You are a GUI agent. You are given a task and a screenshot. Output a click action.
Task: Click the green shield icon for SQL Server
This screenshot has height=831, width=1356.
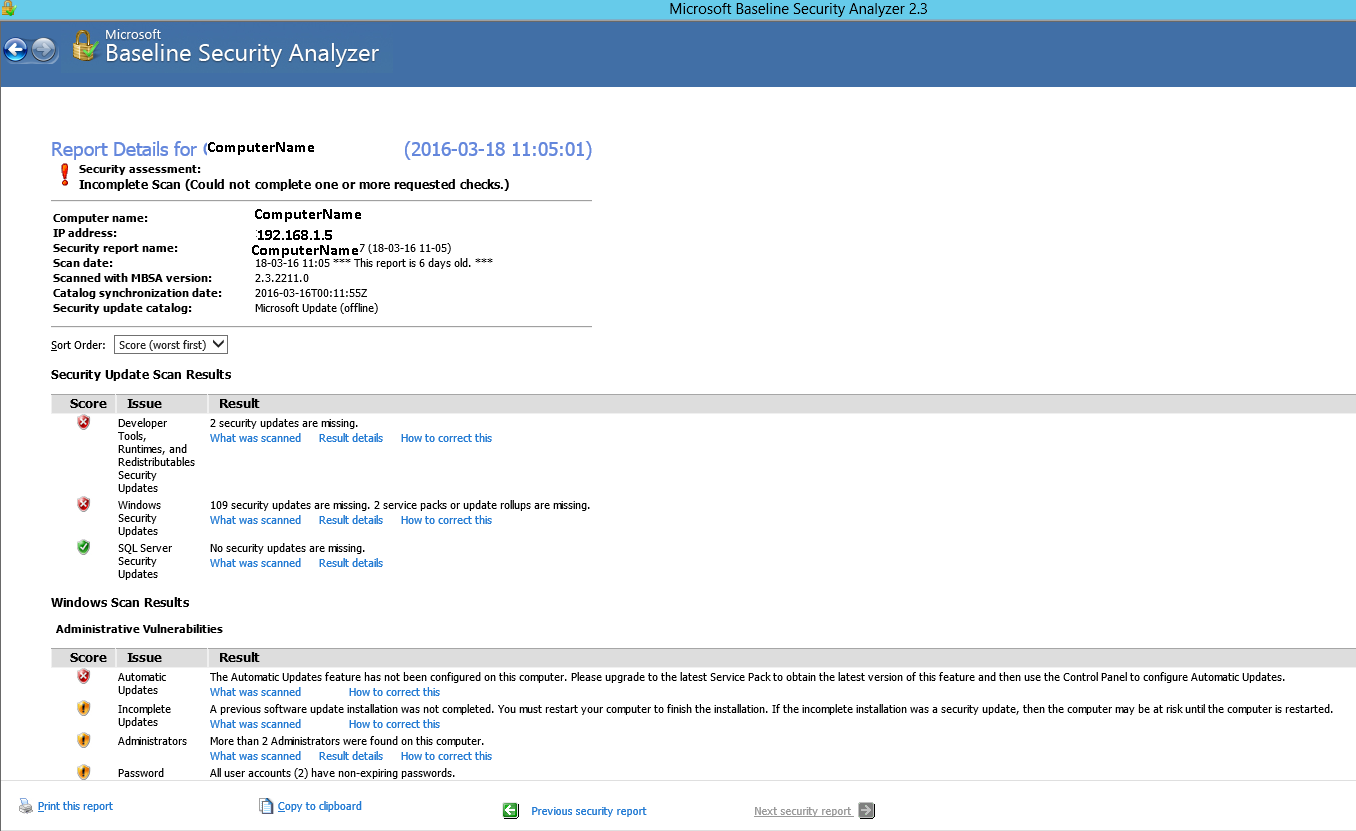point(84,548)
